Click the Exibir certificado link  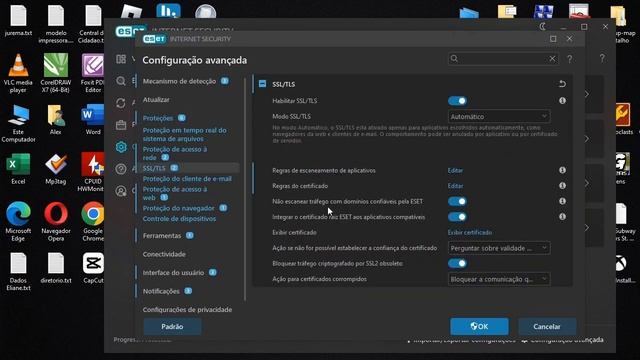(x=470, y=232)
